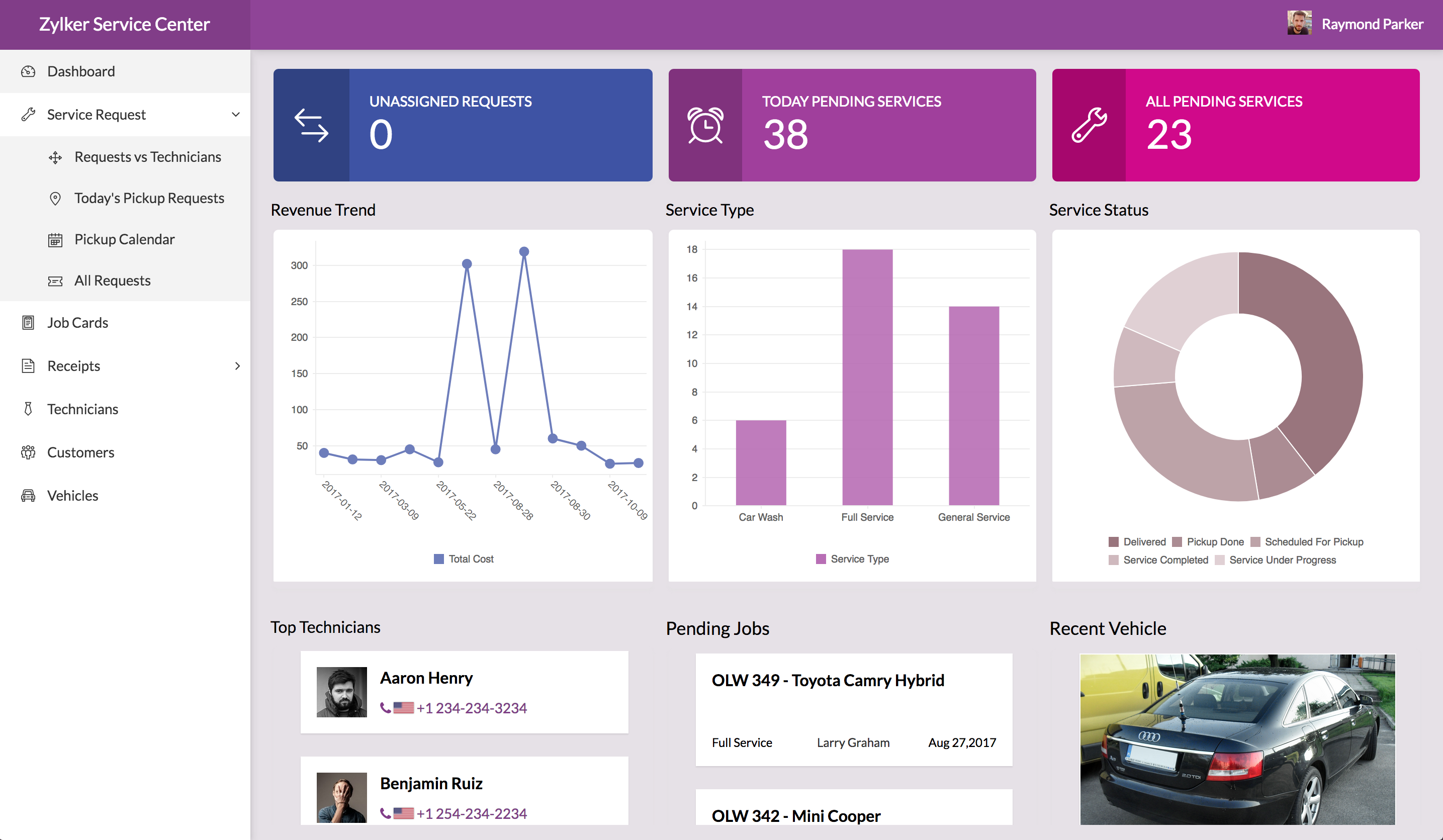
Task: Click the Dashboard gauge icon in sidebar
Action: (28, 71)
